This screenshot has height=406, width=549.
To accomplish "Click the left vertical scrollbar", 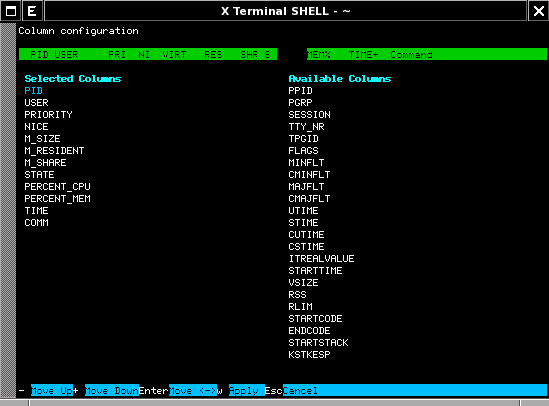I will pos(8,210).
